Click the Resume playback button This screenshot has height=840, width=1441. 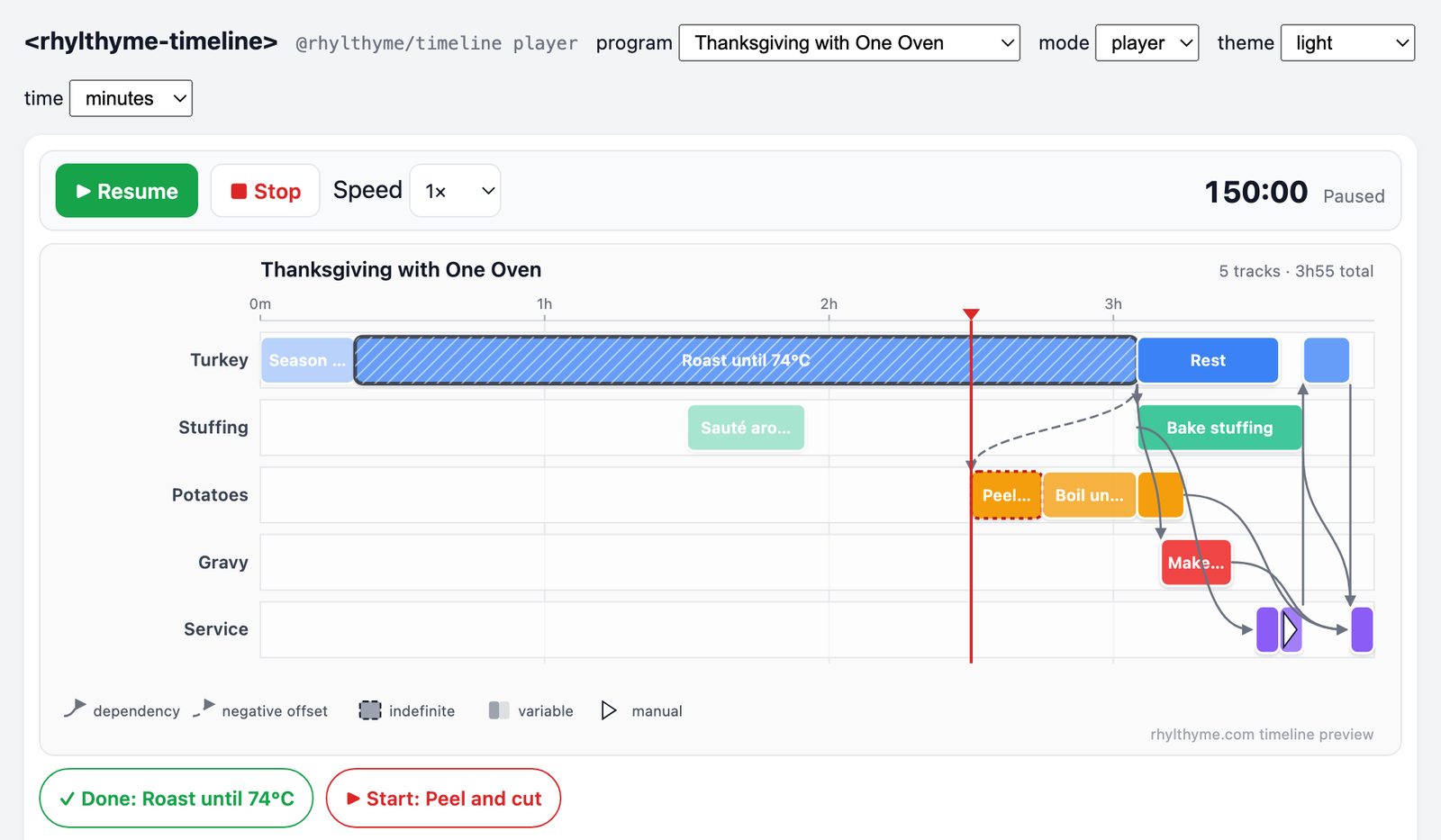[x=127, y=191]
